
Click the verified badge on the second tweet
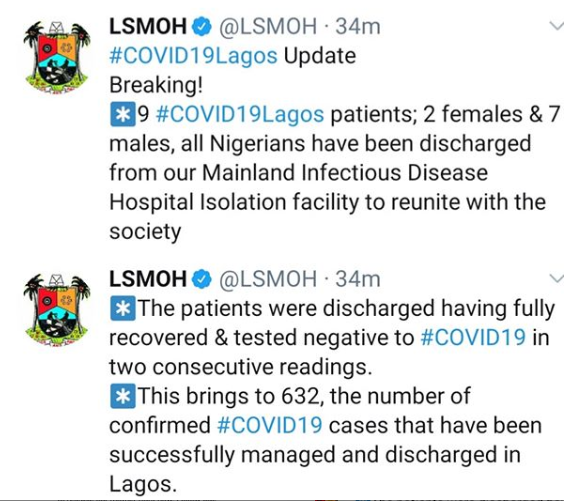pos(202,279)
